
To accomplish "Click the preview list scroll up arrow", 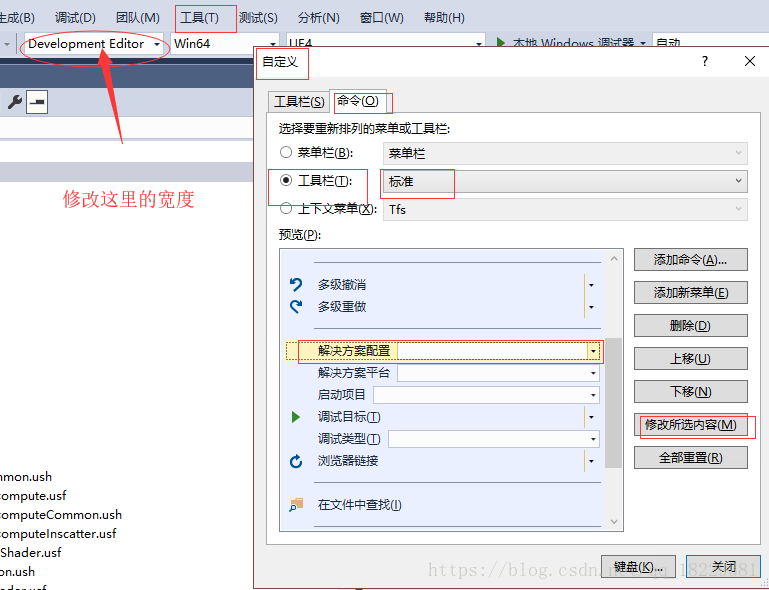I will 614,258.
